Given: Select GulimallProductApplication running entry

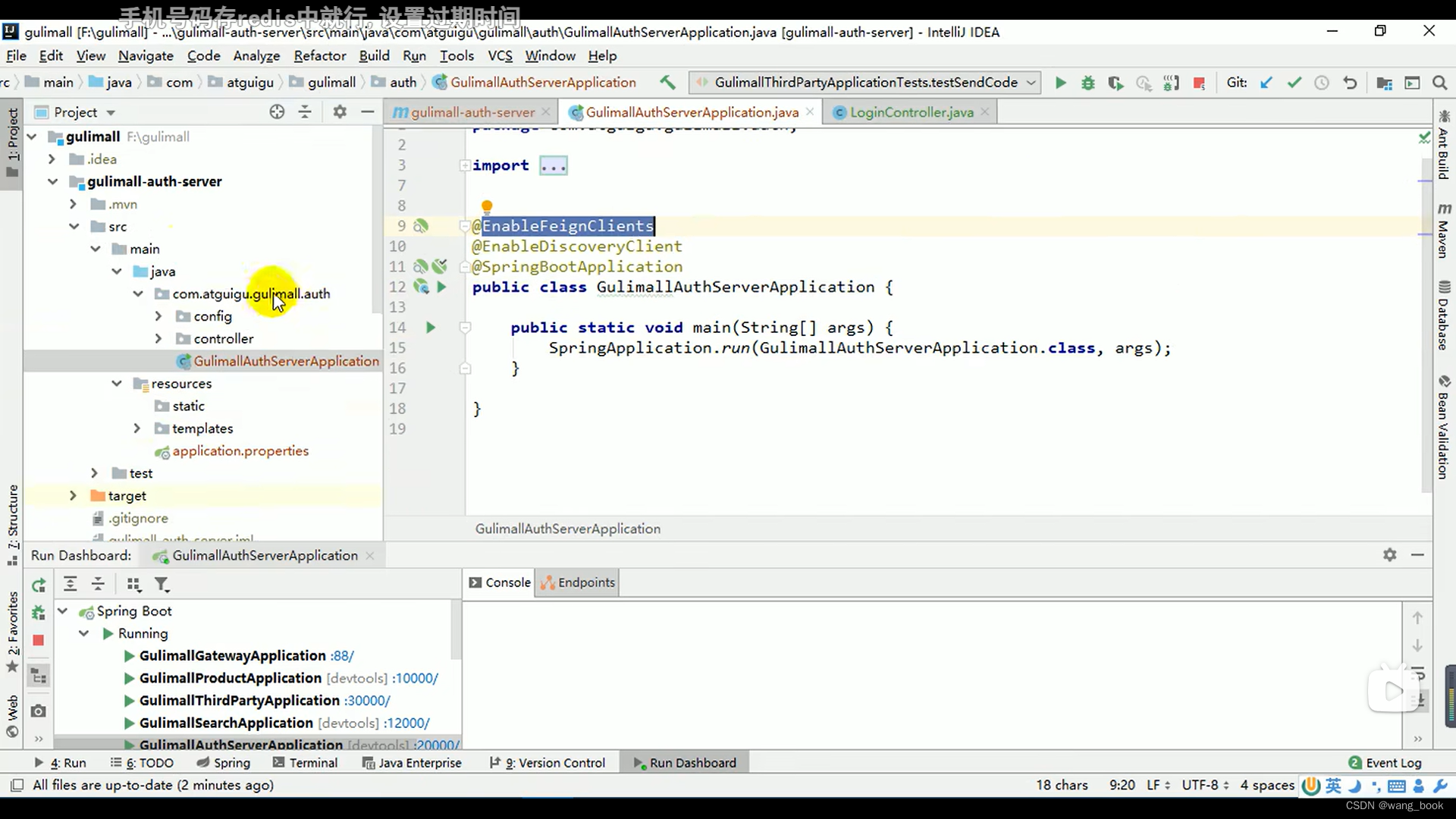Looking at the screenshot, I should pyautogui.click(x=231, y=679).
